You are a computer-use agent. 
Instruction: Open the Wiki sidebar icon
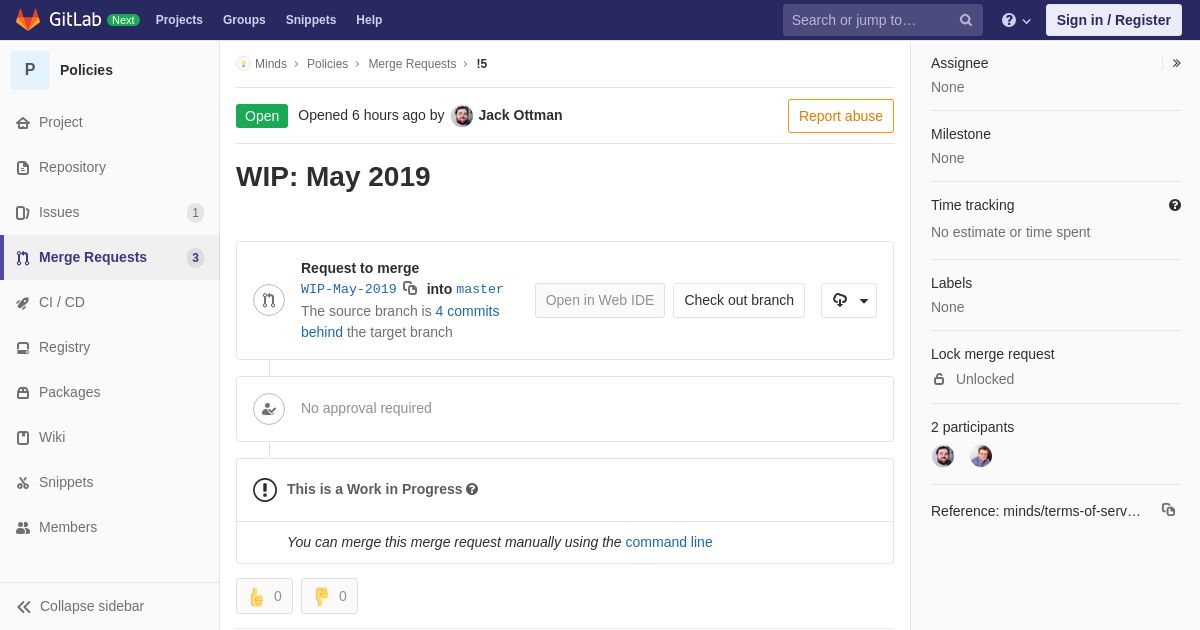click(23, 438)
